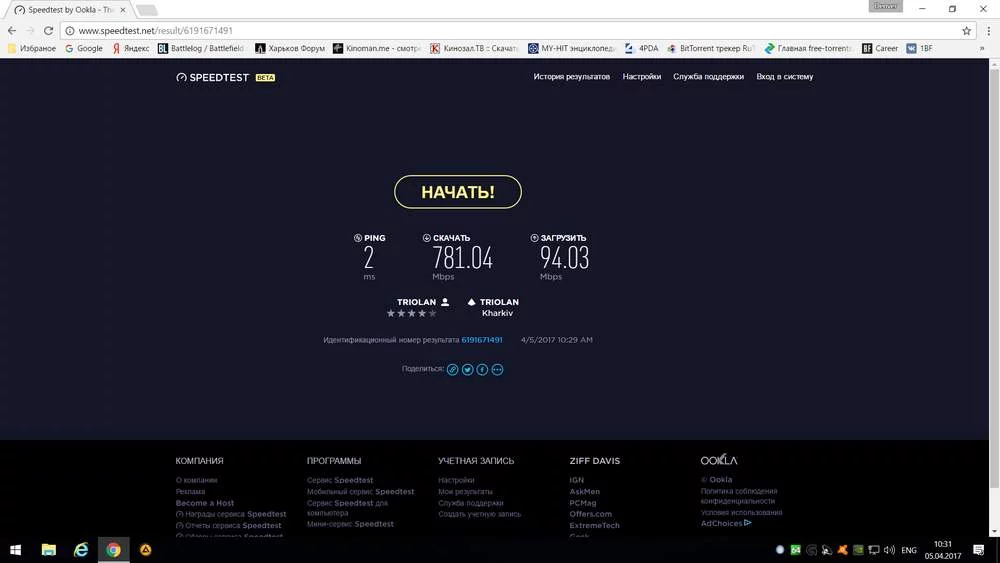1000x563 pixels.
Task: Open the Chrome three-dot menu
Action: pos(986,31)
